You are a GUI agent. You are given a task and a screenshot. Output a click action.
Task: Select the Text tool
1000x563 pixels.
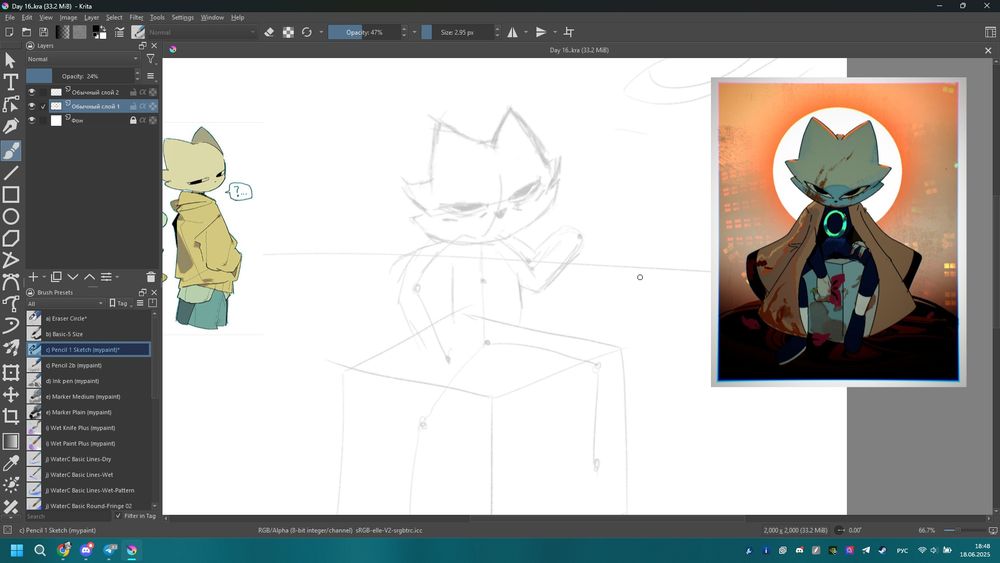tap(10, 82)
